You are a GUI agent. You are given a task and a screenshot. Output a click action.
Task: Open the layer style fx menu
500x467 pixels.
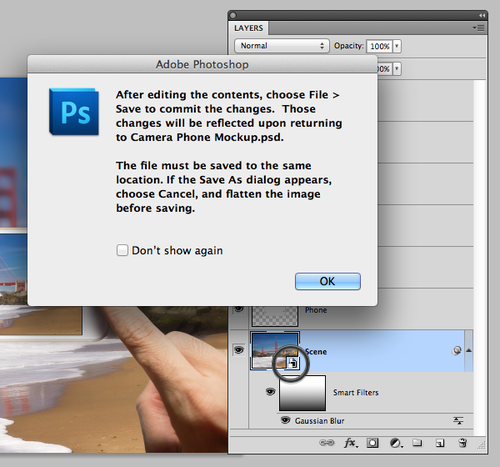[x=351, y=443]
